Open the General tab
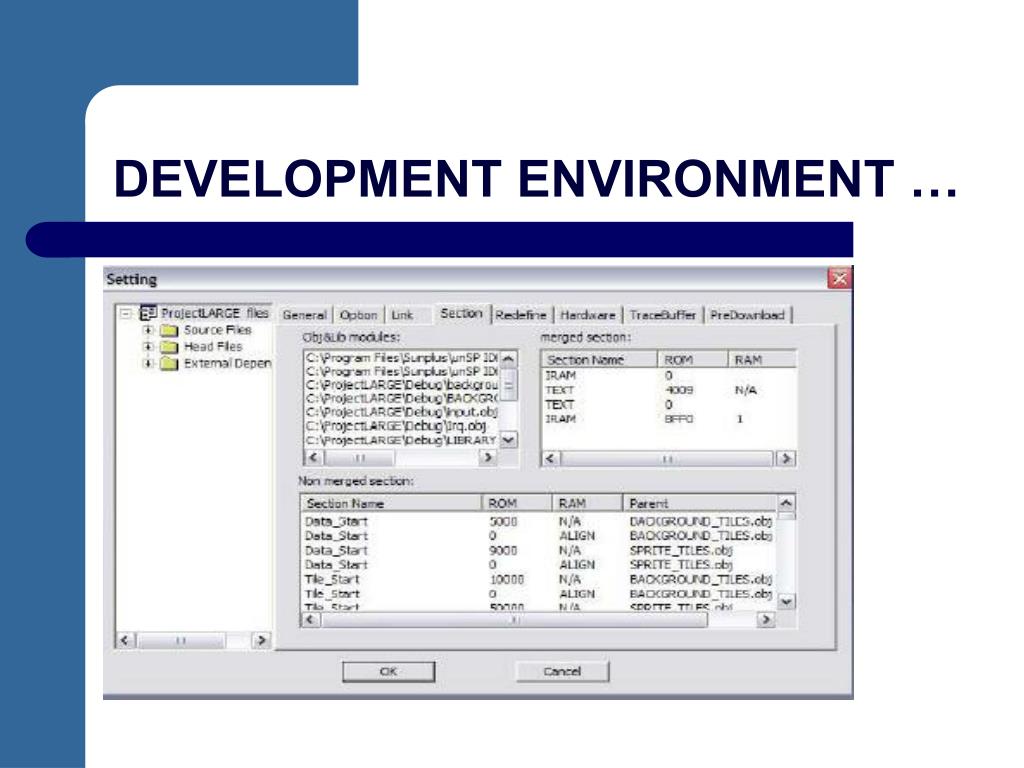The height and width of the screenshot is (768, 1024). [x=304, y=315]
